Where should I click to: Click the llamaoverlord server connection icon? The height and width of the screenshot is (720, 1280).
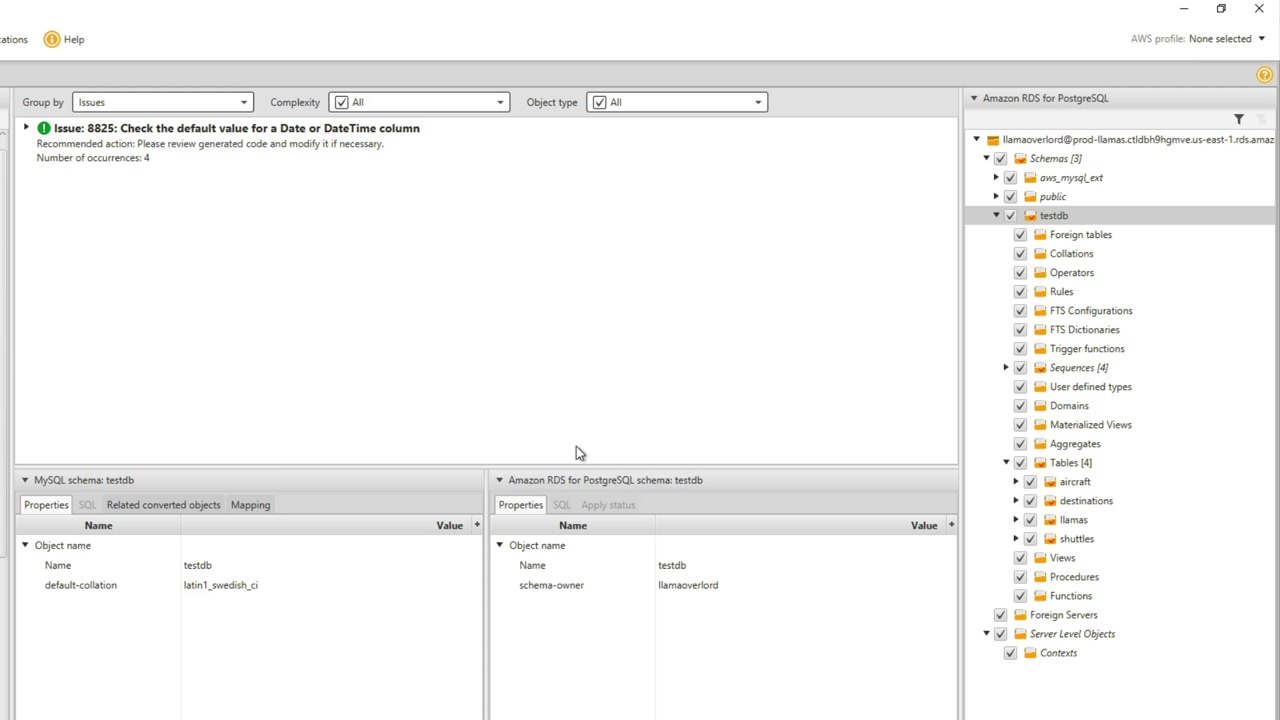[x=993, y=140]
